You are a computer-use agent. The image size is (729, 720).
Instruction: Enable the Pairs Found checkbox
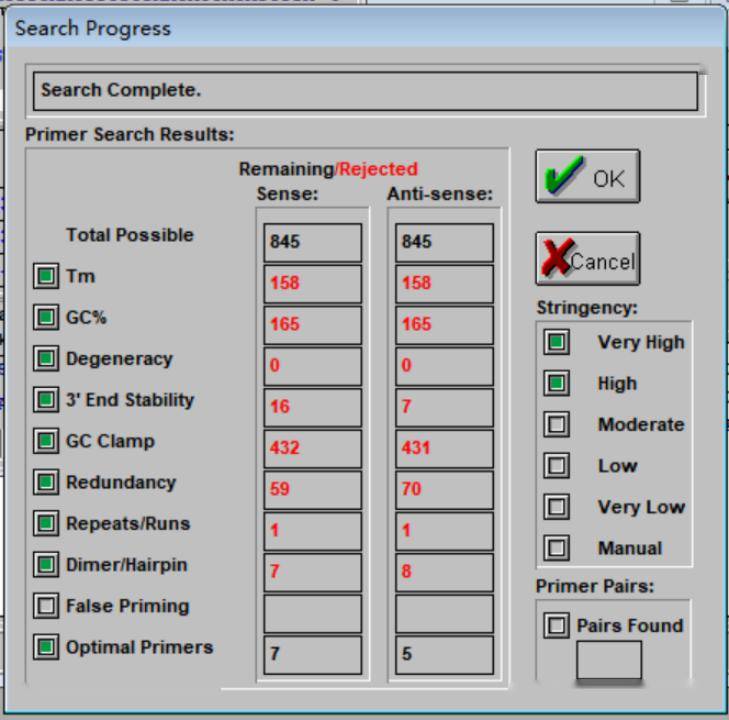[557, 626]
